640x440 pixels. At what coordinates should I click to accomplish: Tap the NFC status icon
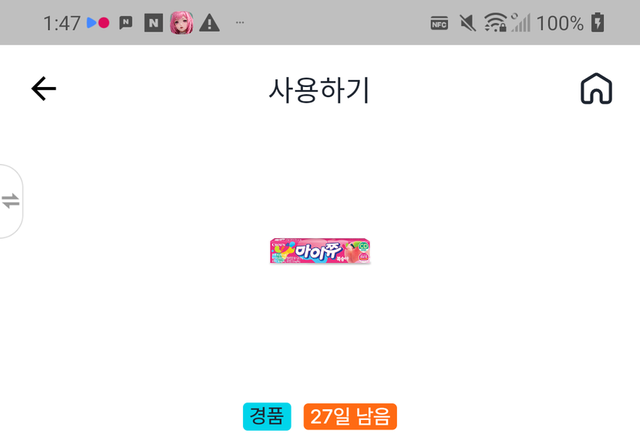[x=439, y=23]
